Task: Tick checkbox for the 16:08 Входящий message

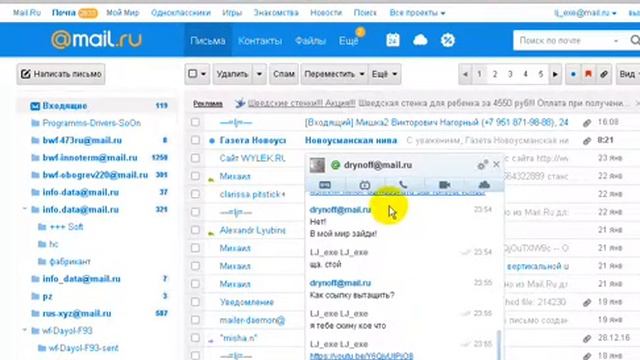Action: [196, 122]
